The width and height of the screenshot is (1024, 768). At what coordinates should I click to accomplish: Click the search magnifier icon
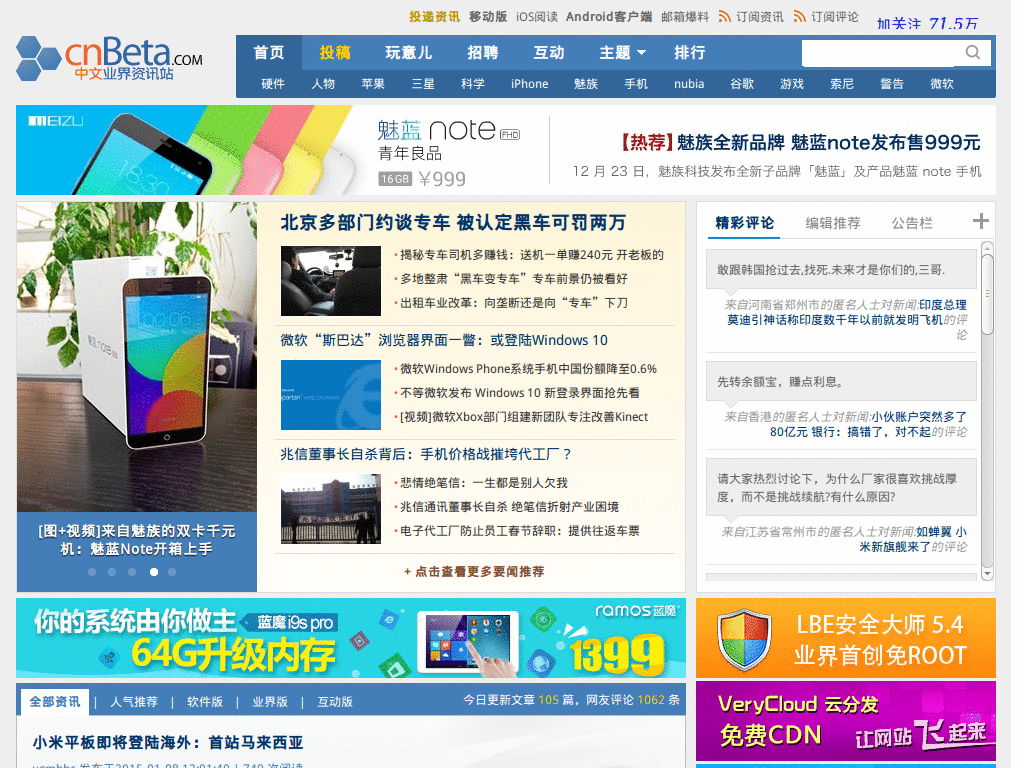click(972, 52)
